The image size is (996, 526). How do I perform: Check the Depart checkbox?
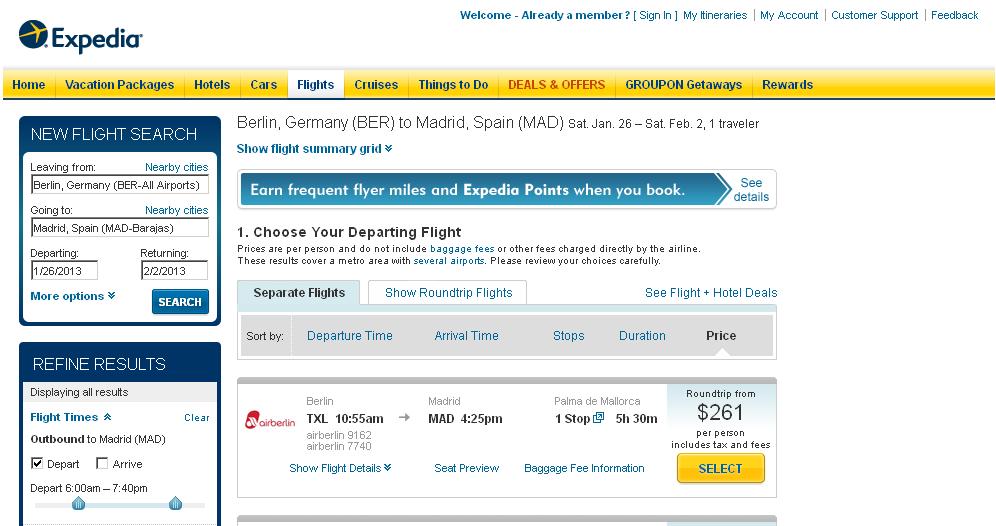tap(37, 464)
